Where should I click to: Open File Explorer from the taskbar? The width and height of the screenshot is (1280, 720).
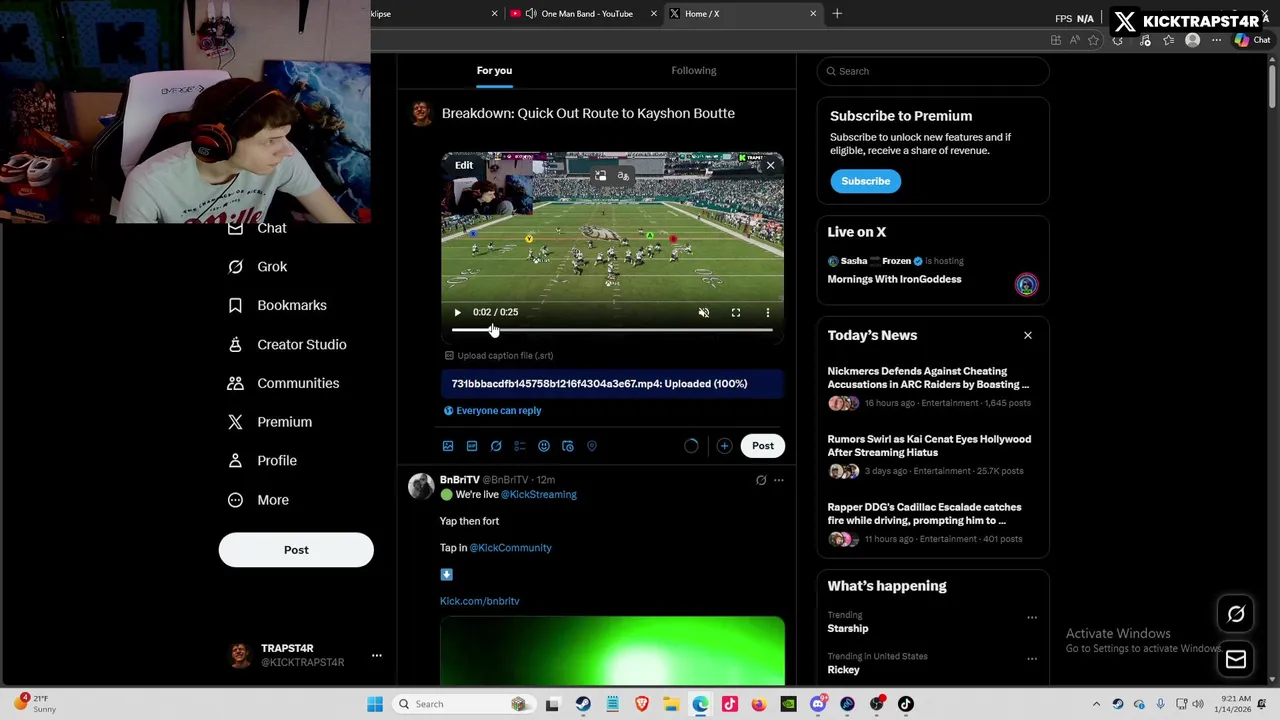click(x=671, y=704)
